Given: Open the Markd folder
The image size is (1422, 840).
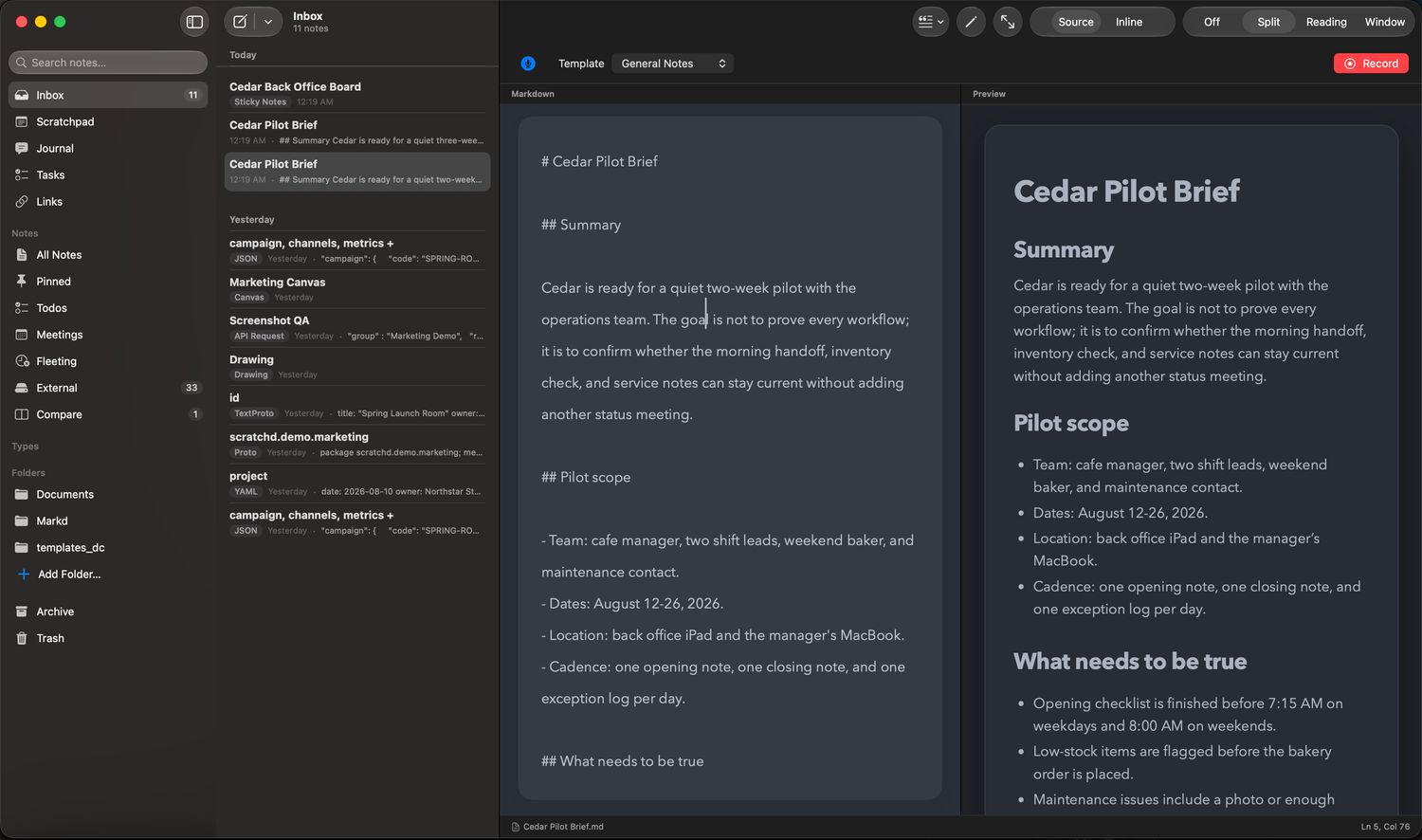Looking at the screenshot, I should 108,520.
